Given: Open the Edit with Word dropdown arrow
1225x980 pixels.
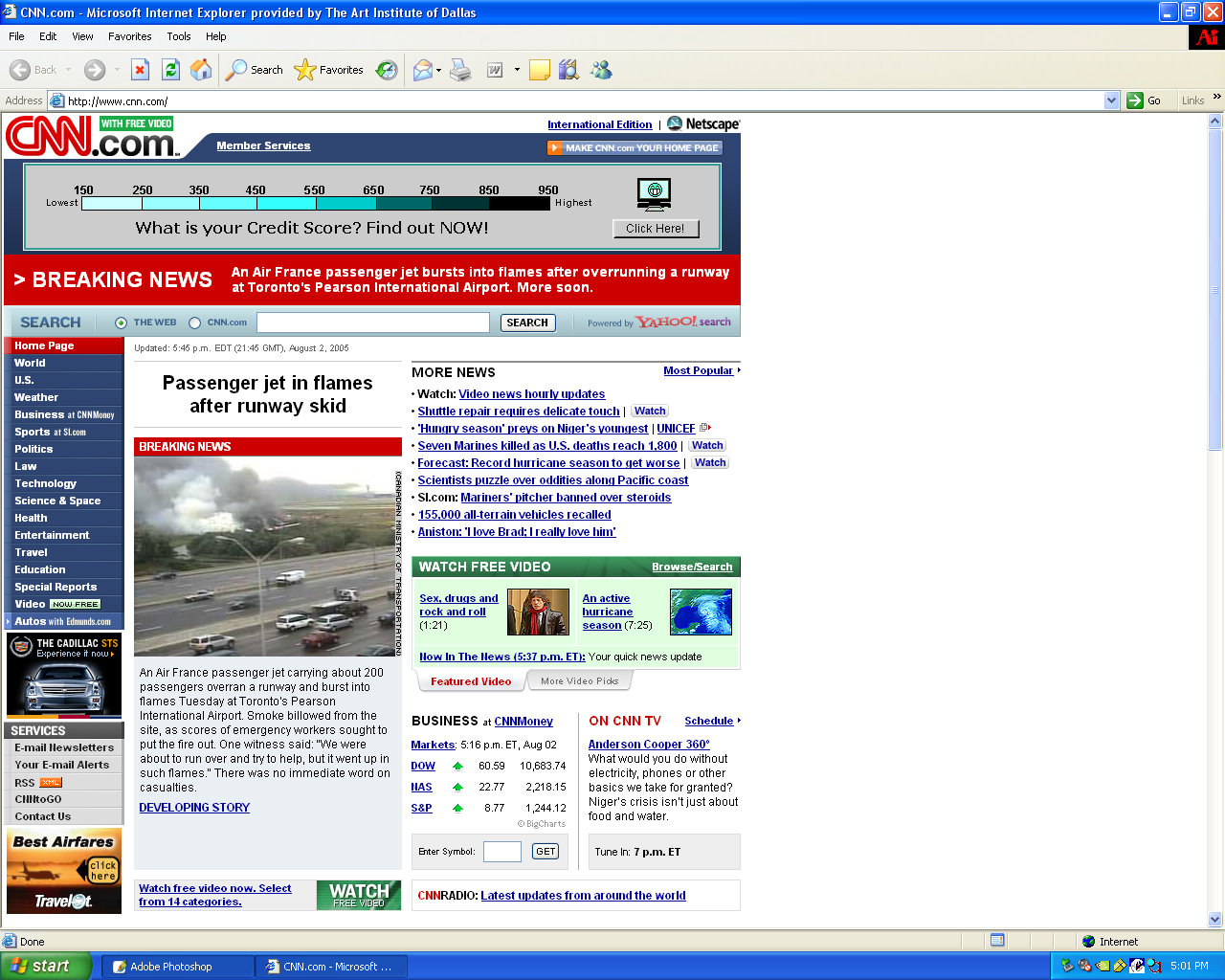Looking at the screenshot, I should click(x=517, y=70).
